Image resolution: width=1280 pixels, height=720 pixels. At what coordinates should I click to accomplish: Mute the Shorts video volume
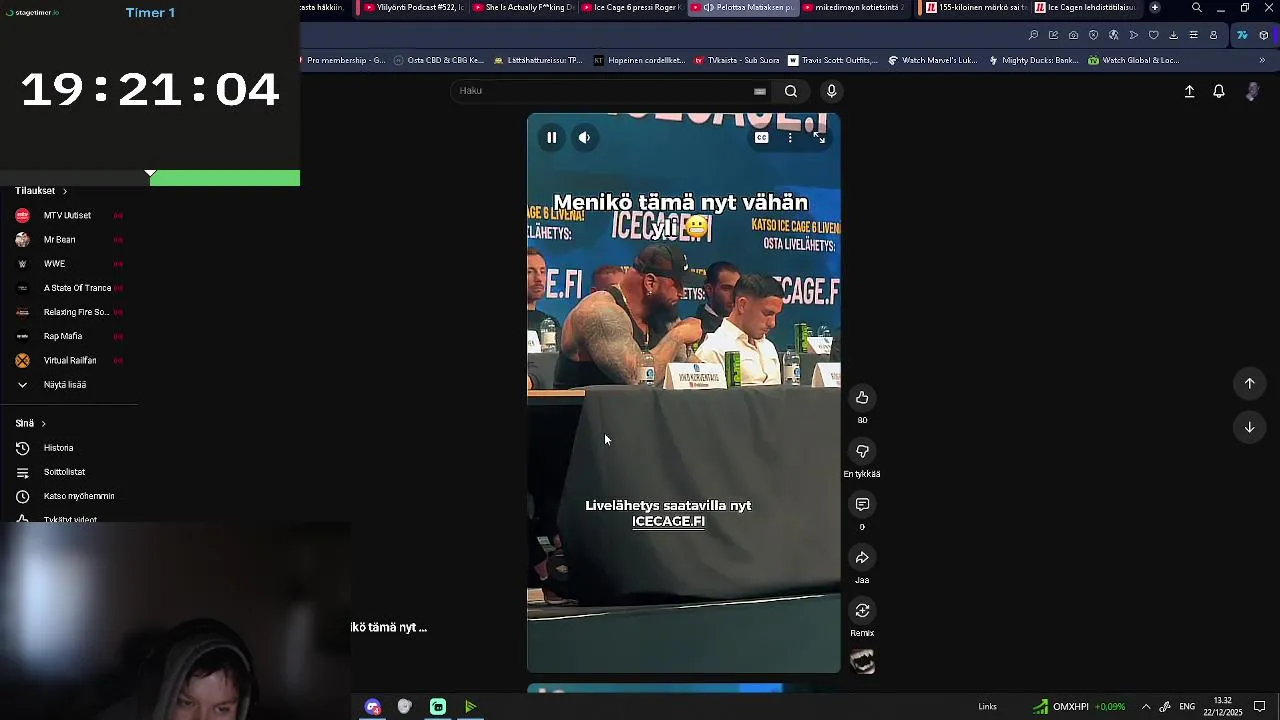click(584, 138)
